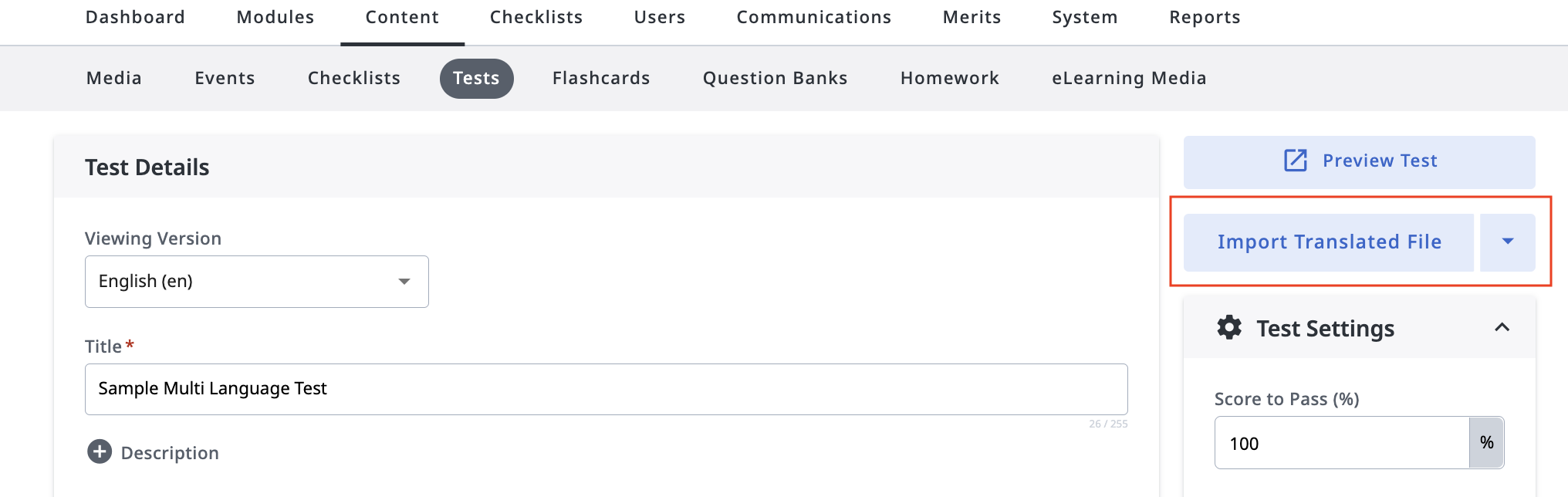Collapse the Test Settings panel chevron
Viewport: 1568px width, 497px height.
coord(1502,327)
